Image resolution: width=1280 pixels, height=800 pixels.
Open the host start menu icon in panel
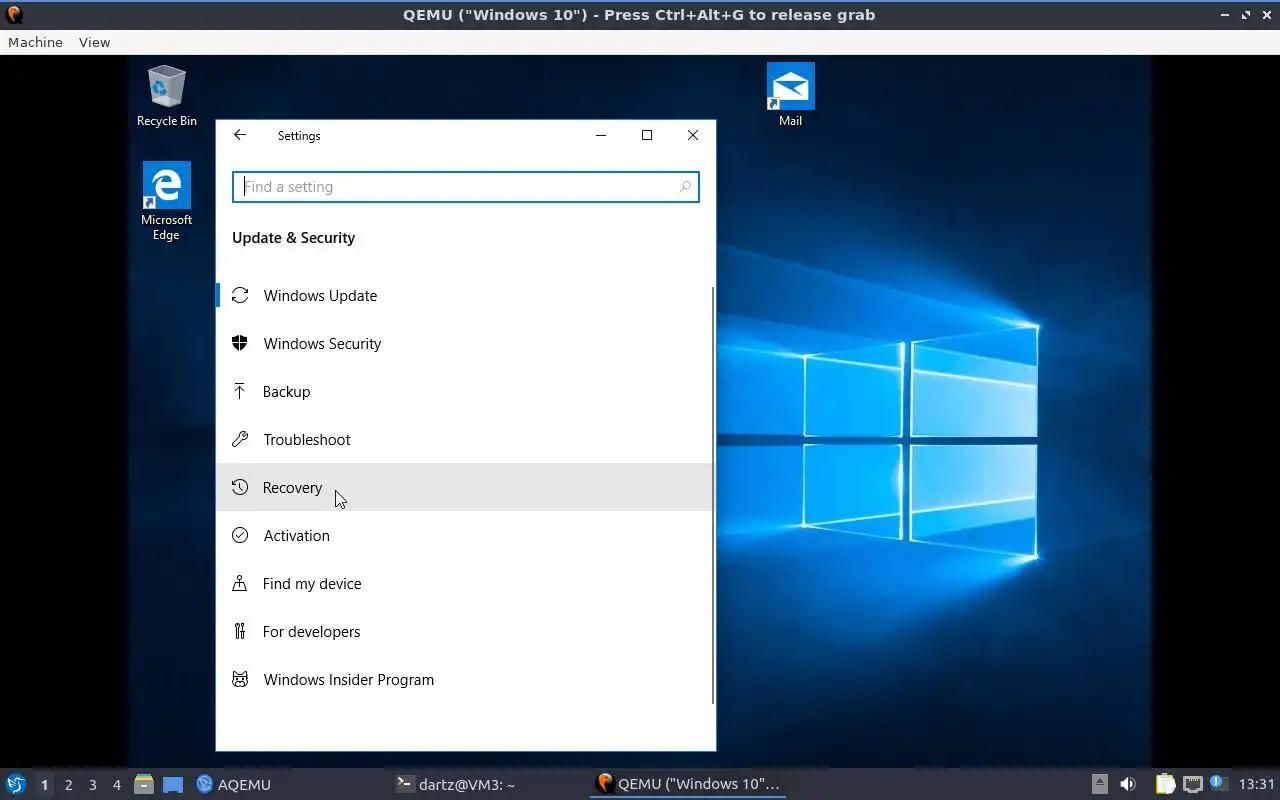[15, 784]
